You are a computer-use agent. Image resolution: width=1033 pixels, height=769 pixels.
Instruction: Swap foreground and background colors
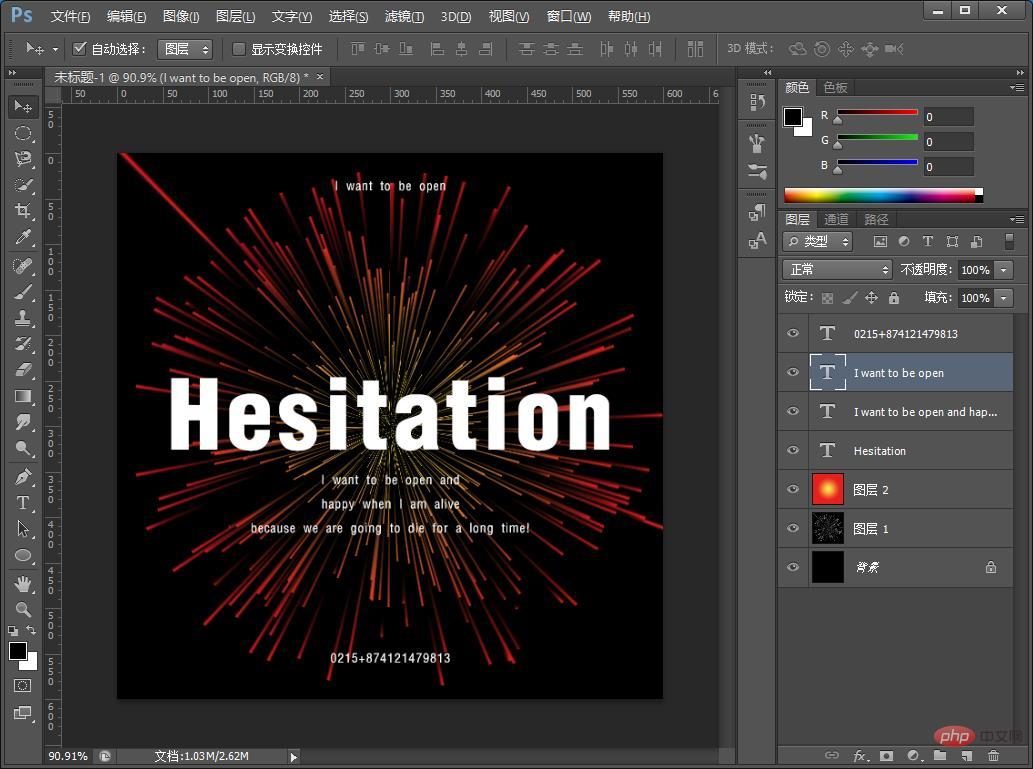[x=31, y=630]
